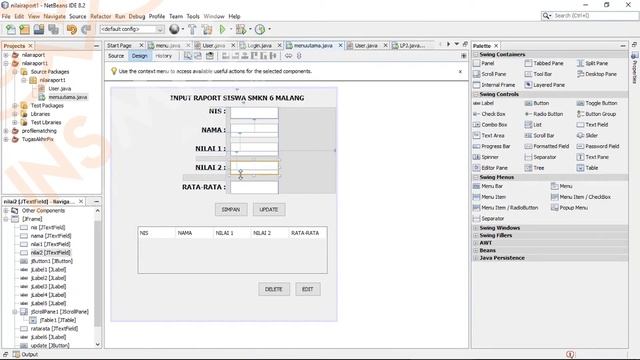Image resolution: width=640 pixels, height=360 pixels.
Task: Click the Redo toolbar icon
Action: point(86,29)
